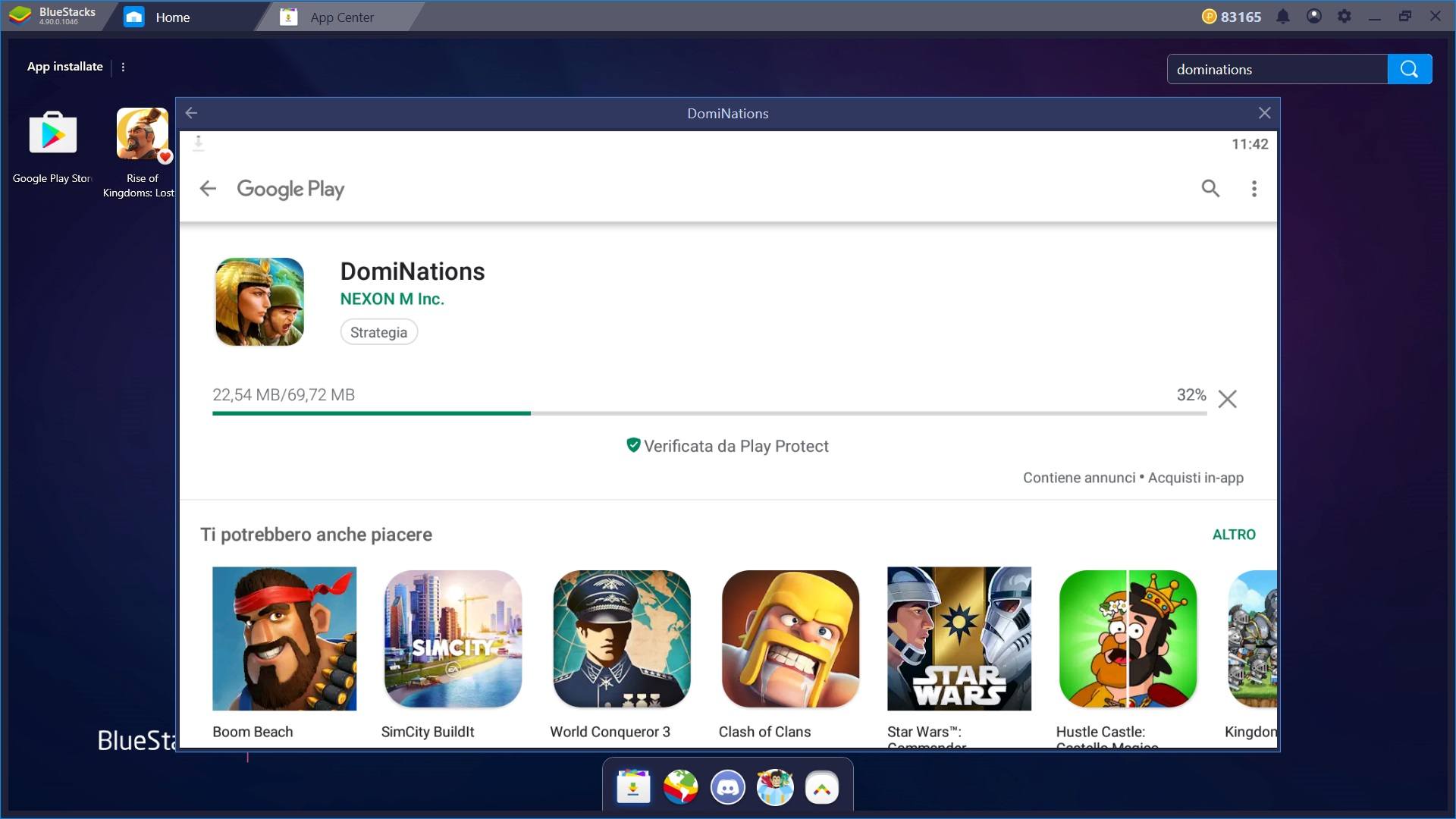
Task: Click the Clash of Clans game icon
Action: 790,638
